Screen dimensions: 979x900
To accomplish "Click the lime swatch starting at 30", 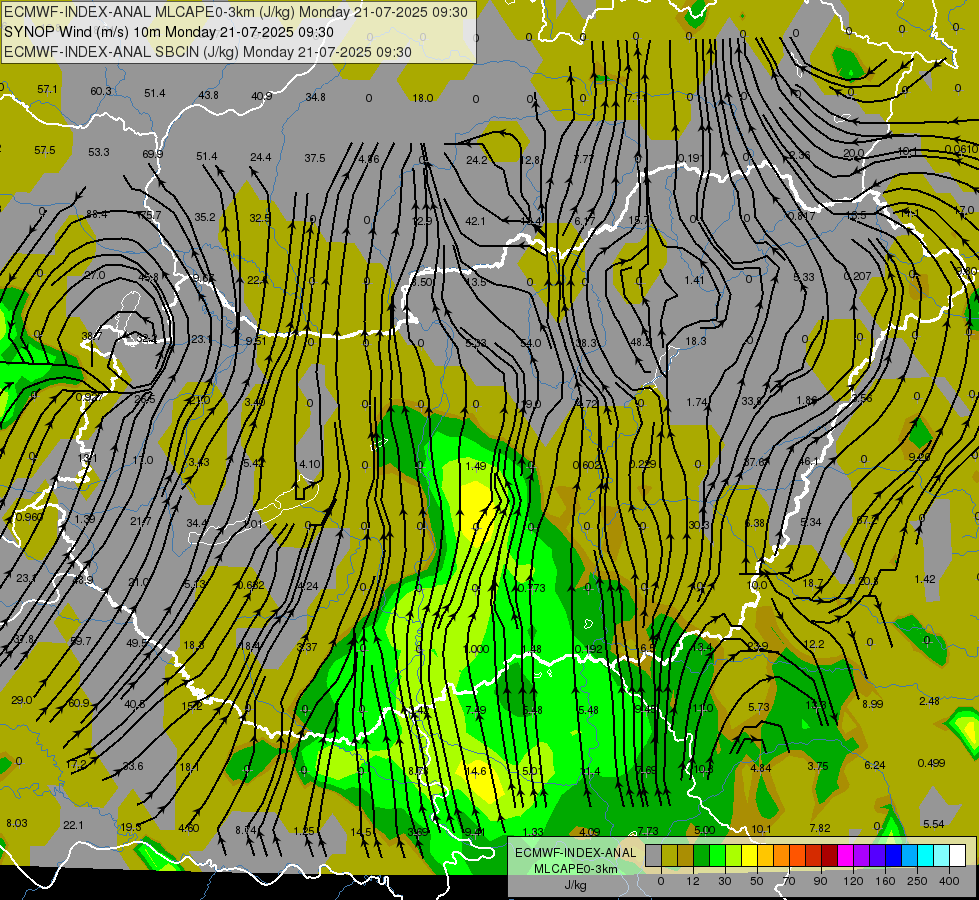I will pyautogui.click(x=734, y=855).
